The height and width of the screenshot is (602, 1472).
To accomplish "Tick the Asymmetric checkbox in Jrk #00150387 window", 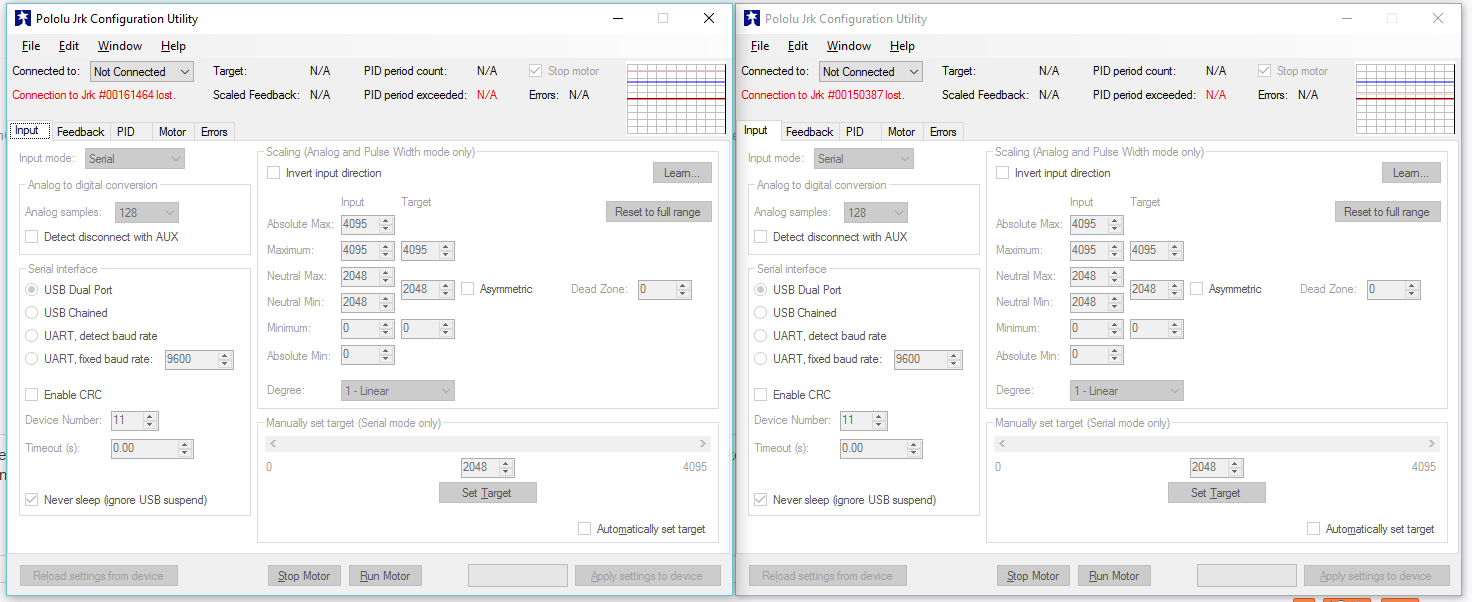I will coord(1197,289).
